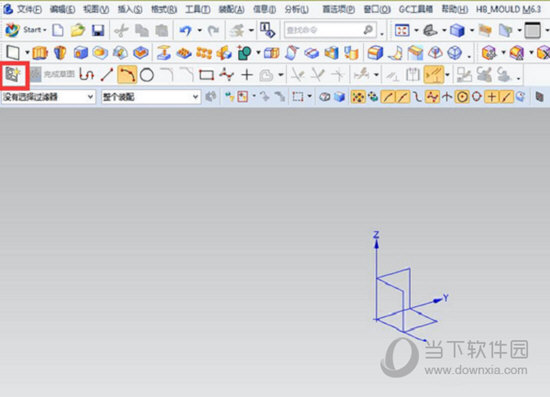Click the command finder search field
The height and width of the screenshot is (397, 550).
coord(330,30)
